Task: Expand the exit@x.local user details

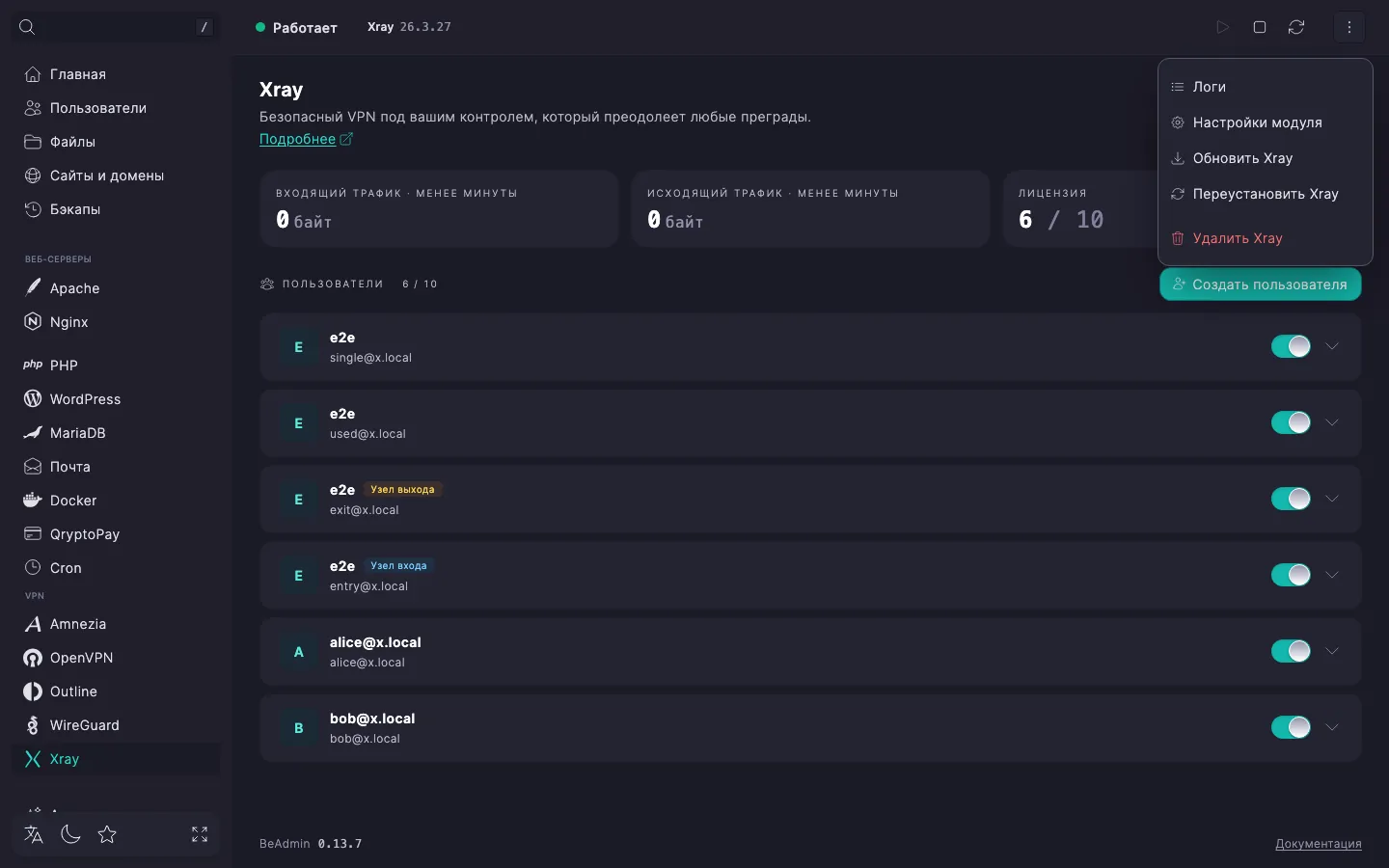Action: (1332, 499)
